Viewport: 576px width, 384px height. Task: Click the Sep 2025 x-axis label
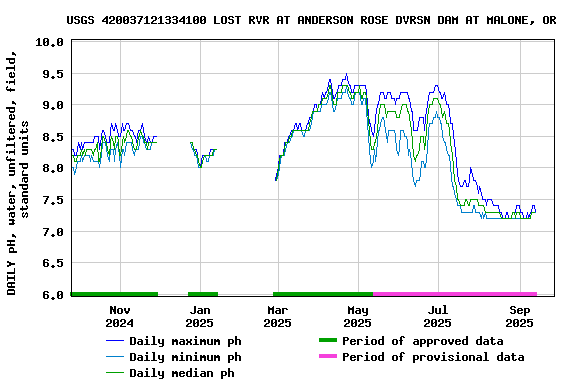[519, 316]
